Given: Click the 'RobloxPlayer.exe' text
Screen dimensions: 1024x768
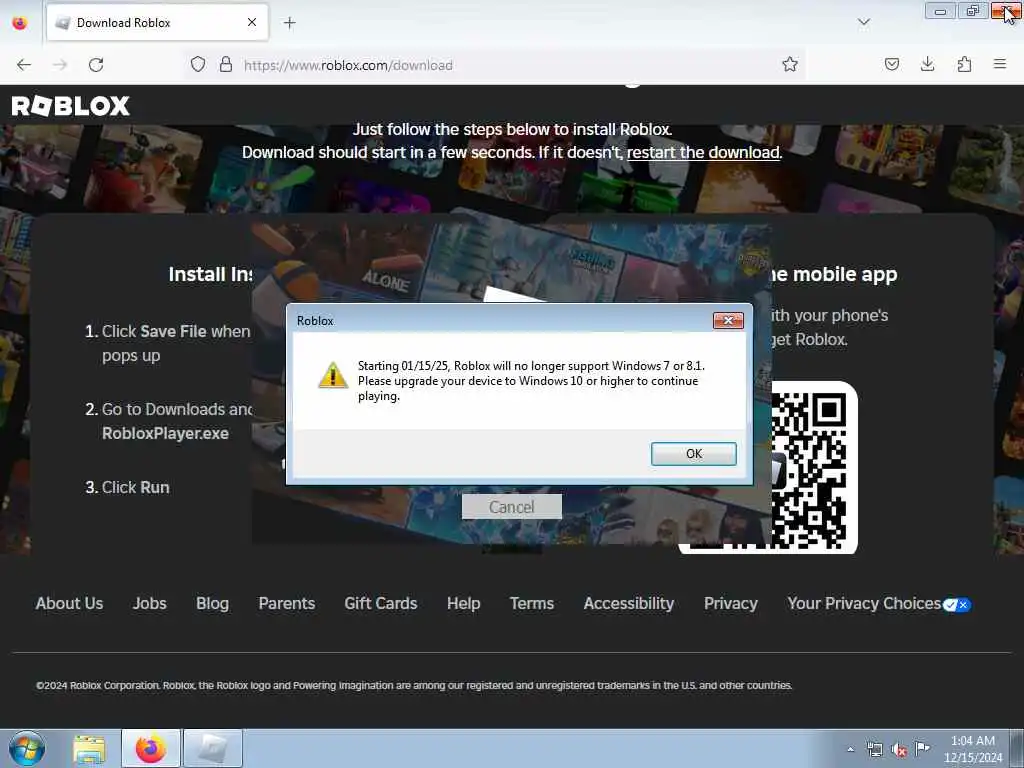Looking at the screenshot, I should click(x=165, y=433).
